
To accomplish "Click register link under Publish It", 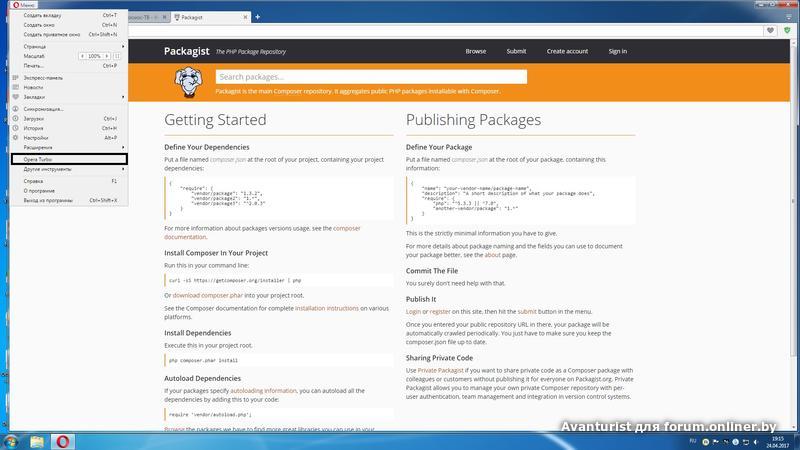I will click(x=440, y=312).
